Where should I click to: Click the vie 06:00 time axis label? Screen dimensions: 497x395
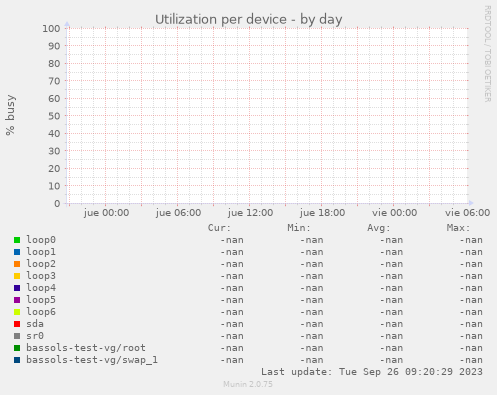pyautogui.click(x=467, y=213)
